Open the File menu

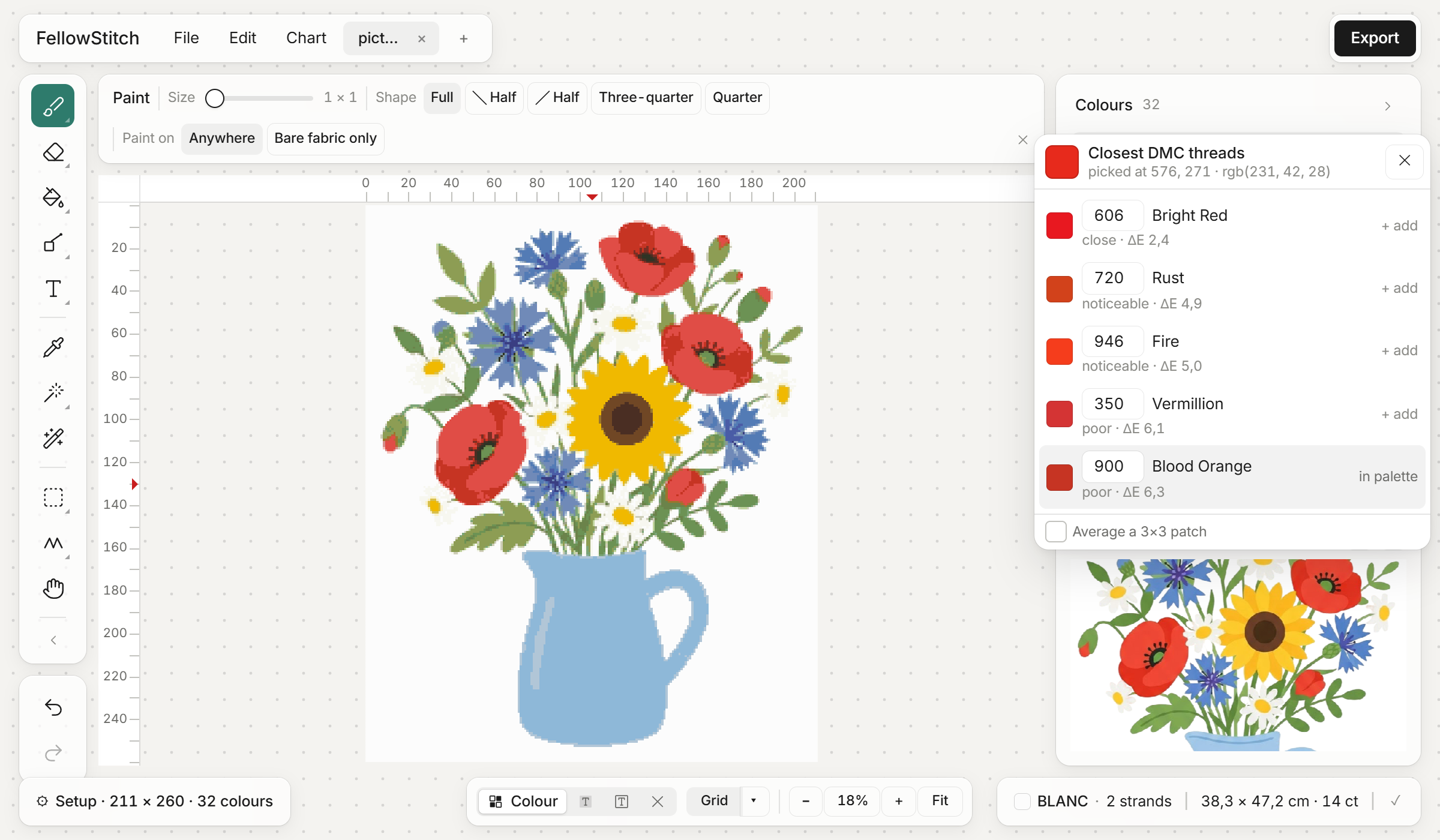tap(186, 38)
